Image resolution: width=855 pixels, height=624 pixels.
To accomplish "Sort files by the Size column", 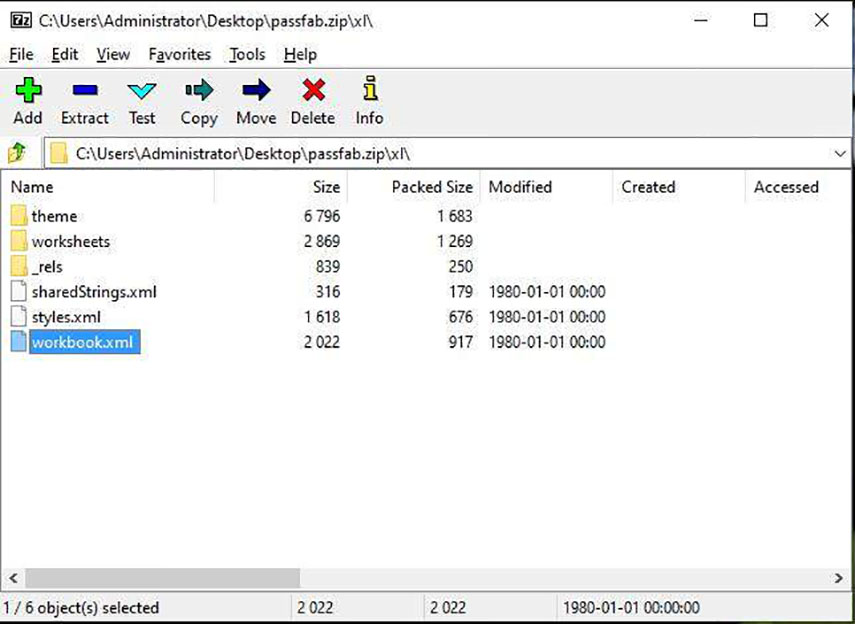I will coord(327,187).
